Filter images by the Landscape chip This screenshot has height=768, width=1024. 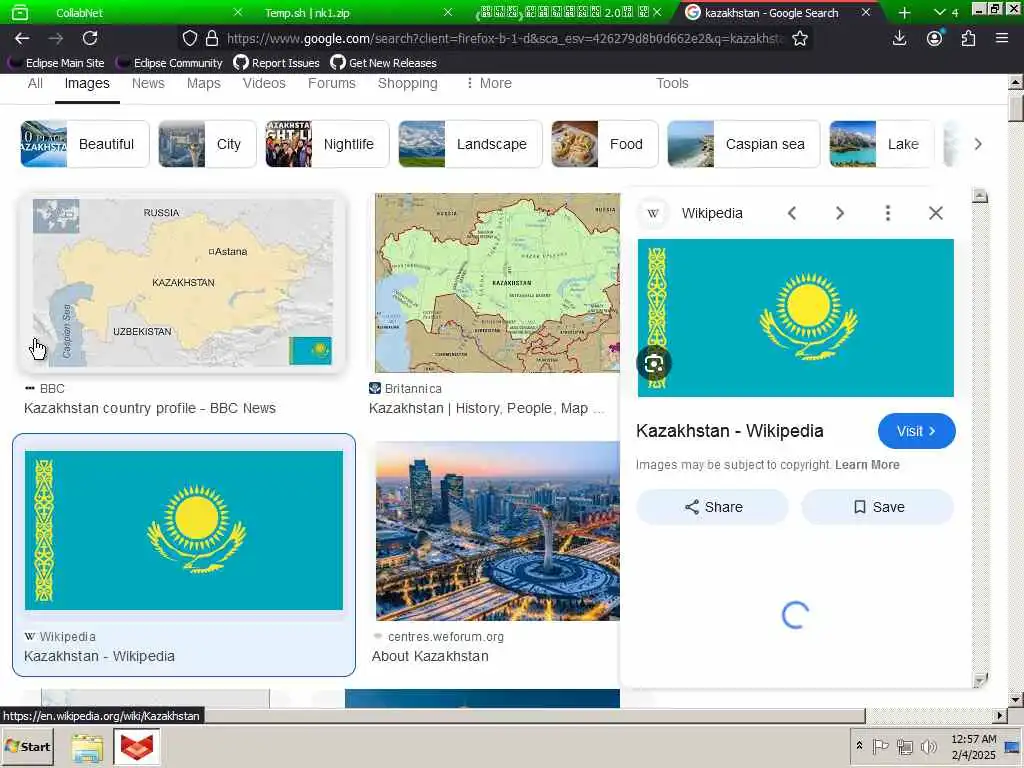pyautogui.click(x=470, y=144)
